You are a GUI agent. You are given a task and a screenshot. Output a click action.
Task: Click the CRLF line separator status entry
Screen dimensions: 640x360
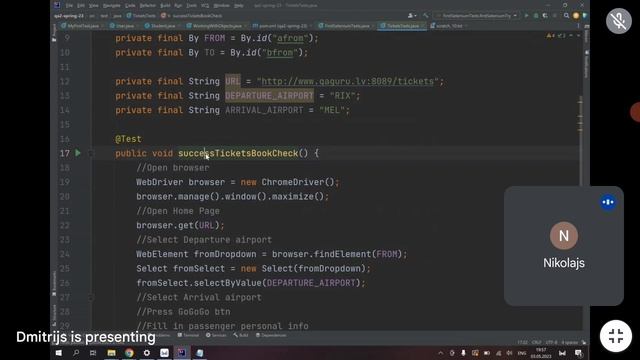[536, 342]
